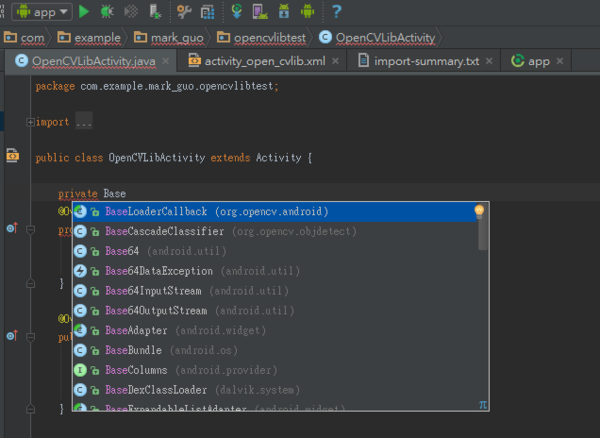This screenshot has height=438, width=600.
Task: Switch to the activity_open_cvlib.xml tab
Action: 264,61
